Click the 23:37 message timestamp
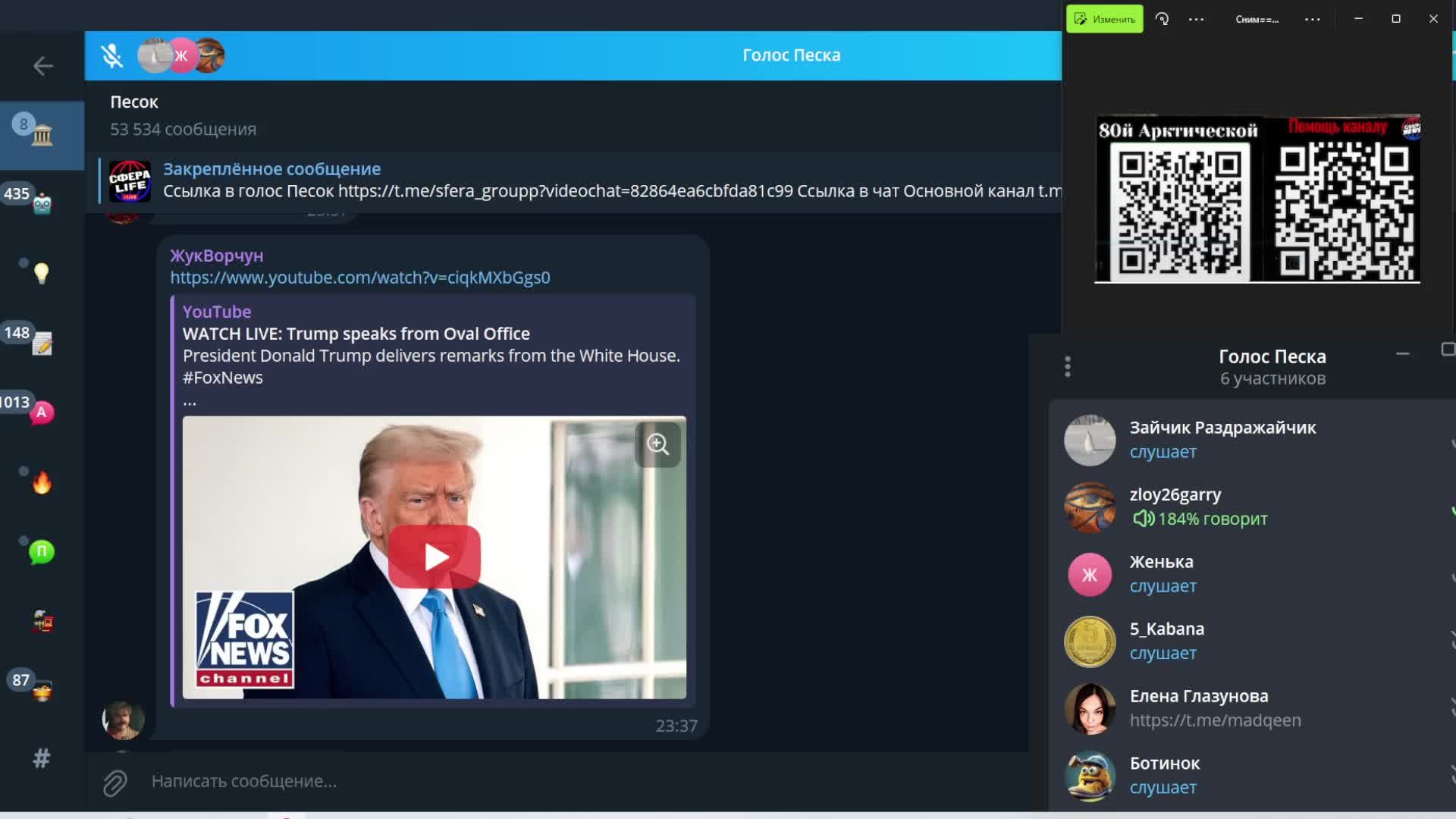The image size is (1456, 819). [676, 726]
